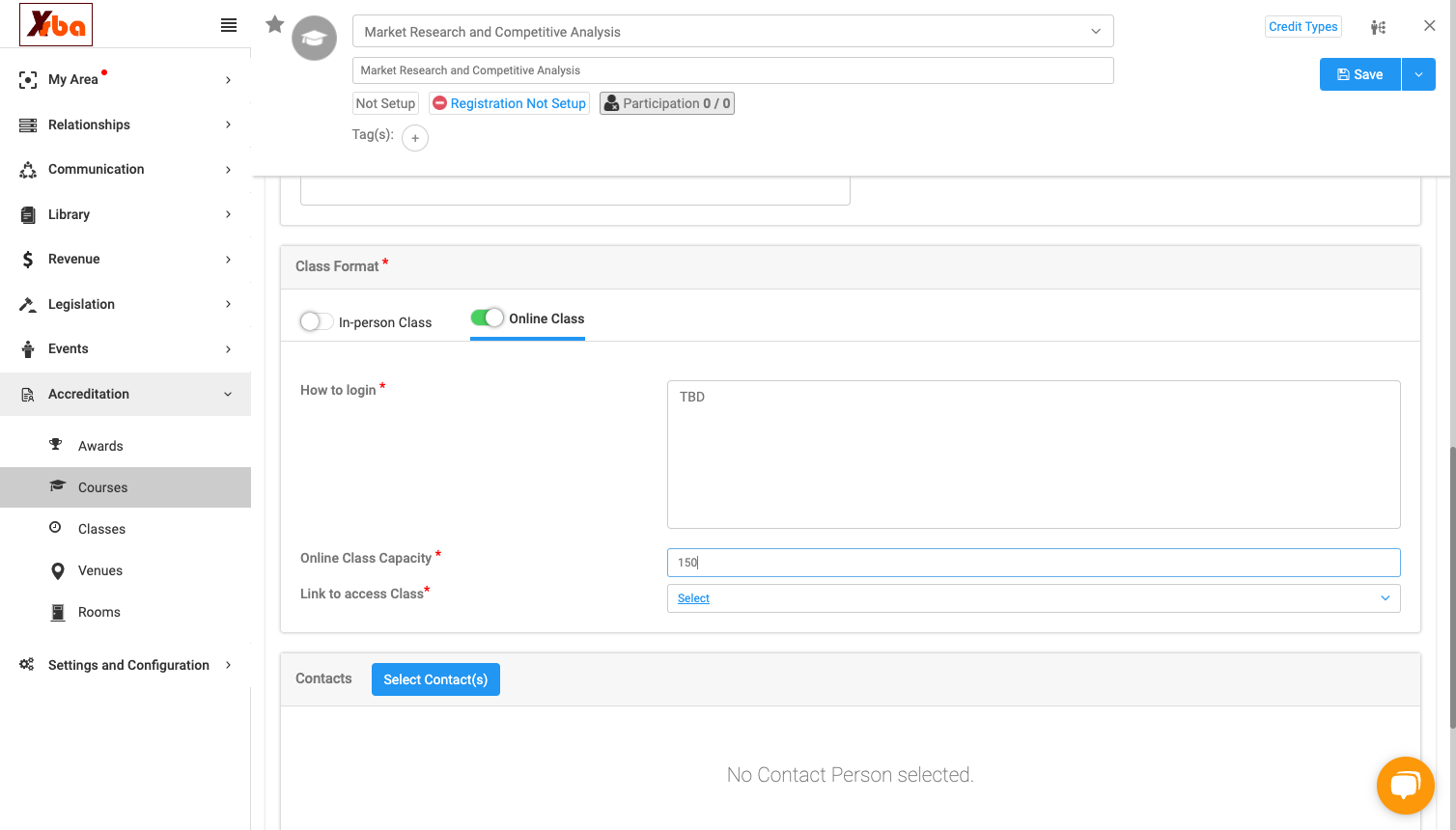Add a tag with the plus icon
The height and width of the screenshot is (830, 1456).
[415, 138]
